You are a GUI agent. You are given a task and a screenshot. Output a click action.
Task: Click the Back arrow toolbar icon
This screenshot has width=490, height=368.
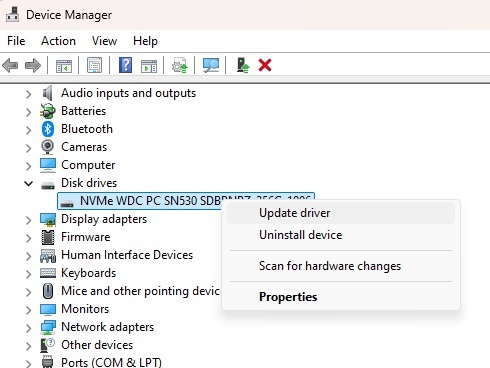coord(10,65)
